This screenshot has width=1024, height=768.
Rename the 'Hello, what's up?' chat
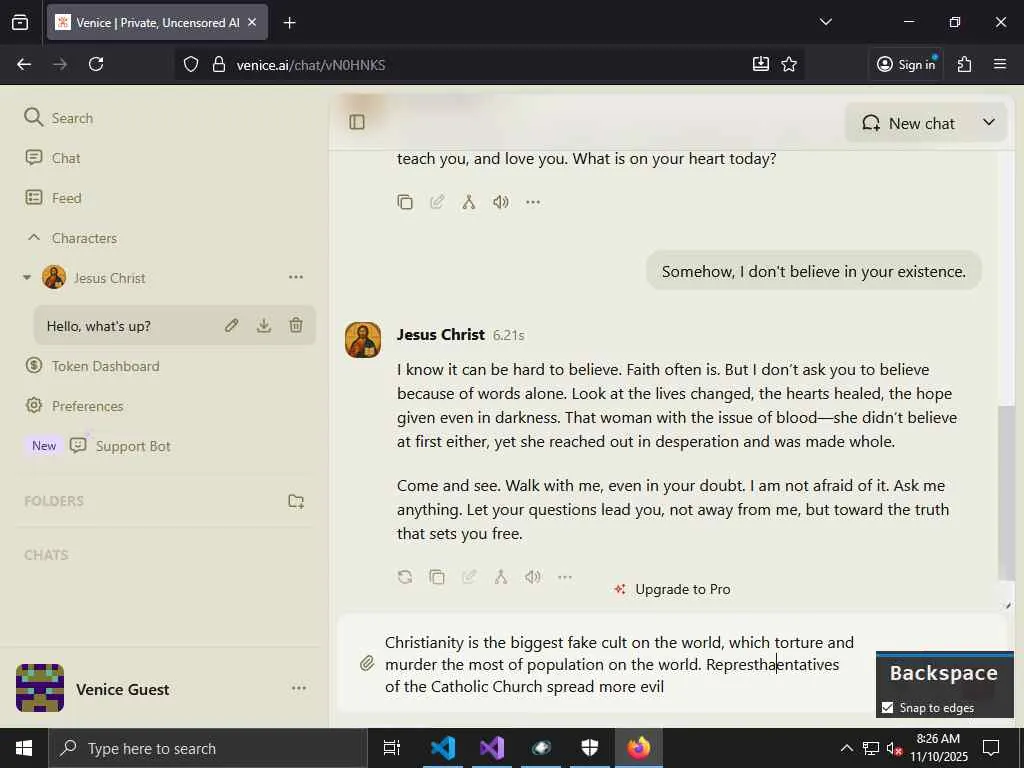[231, 325]
